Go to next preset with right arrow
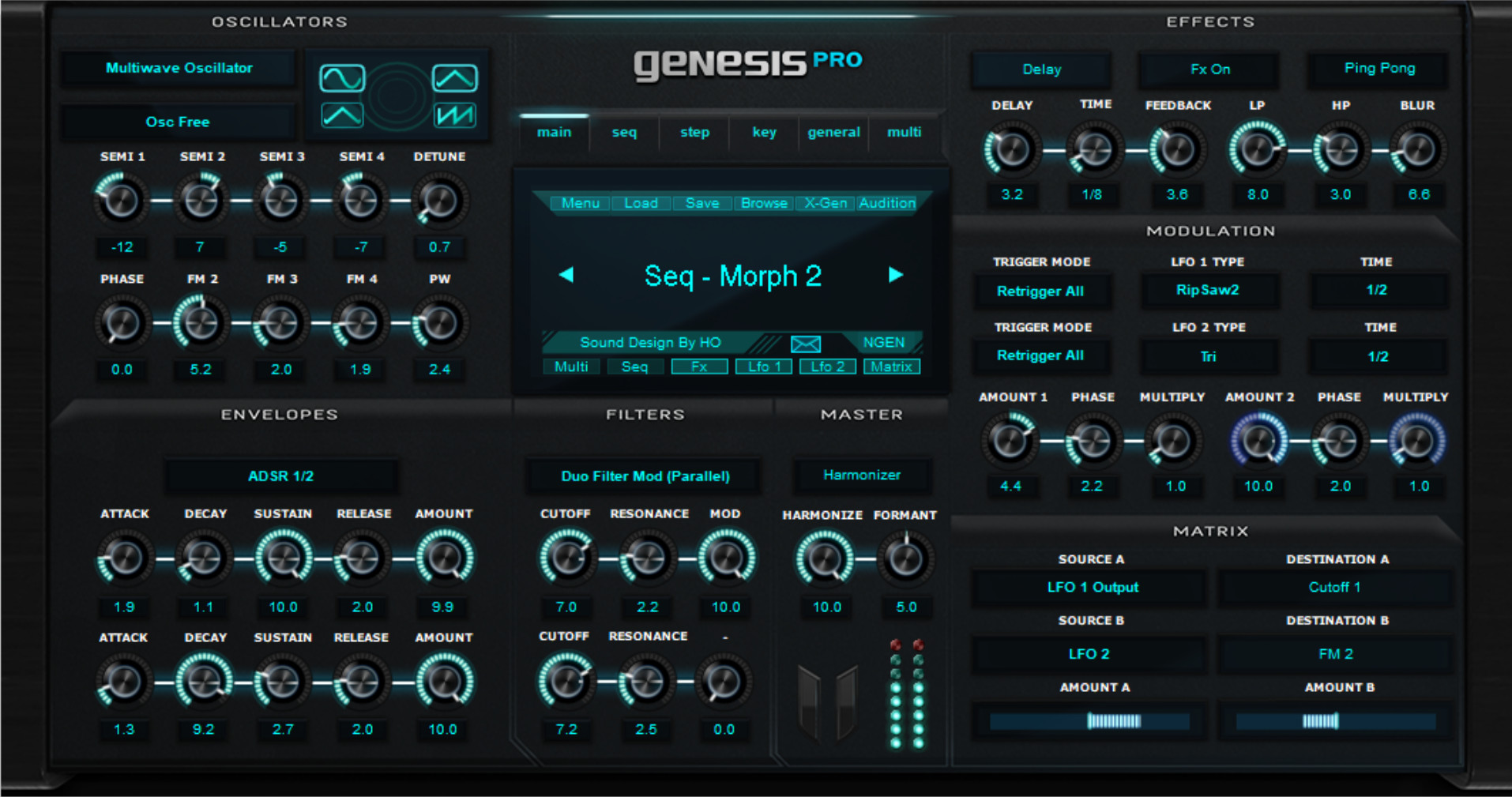The height and width of the screenshot is (797, 1512). pos(895,275)
